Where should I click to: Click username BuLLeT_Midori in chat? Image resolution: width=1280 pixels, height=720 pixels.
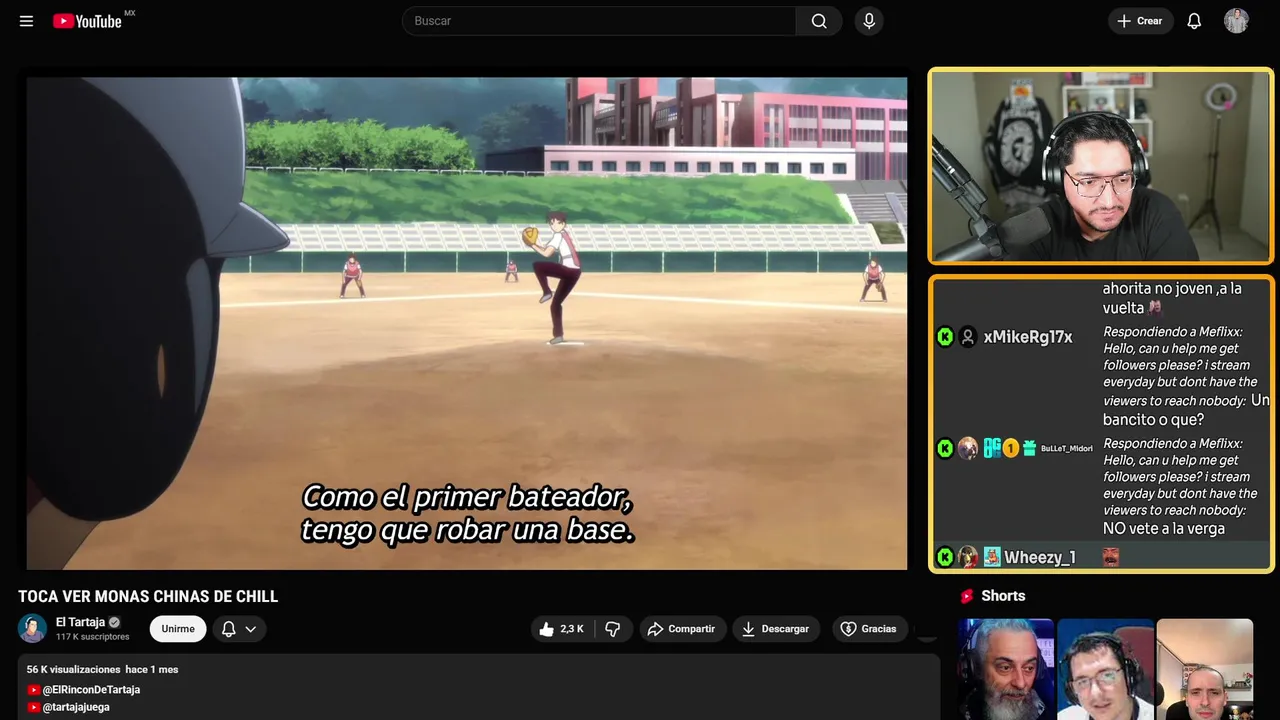coord(1067,449)
